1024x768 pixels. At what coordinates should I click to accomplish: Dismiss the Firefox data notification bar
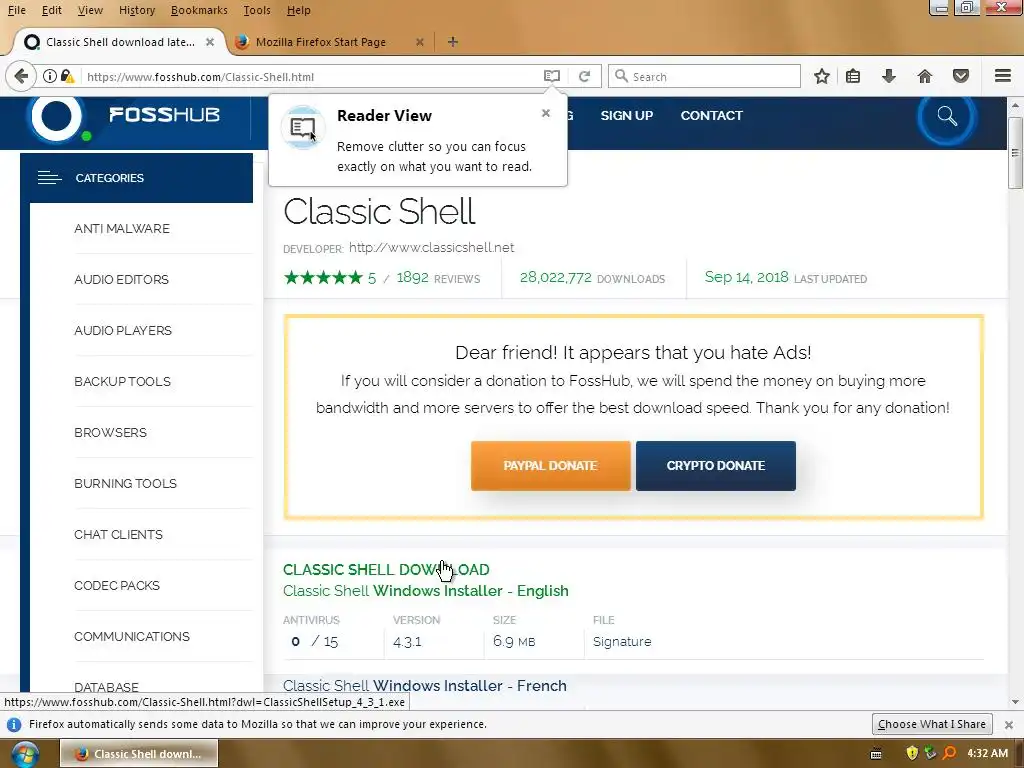point(1009,724)
